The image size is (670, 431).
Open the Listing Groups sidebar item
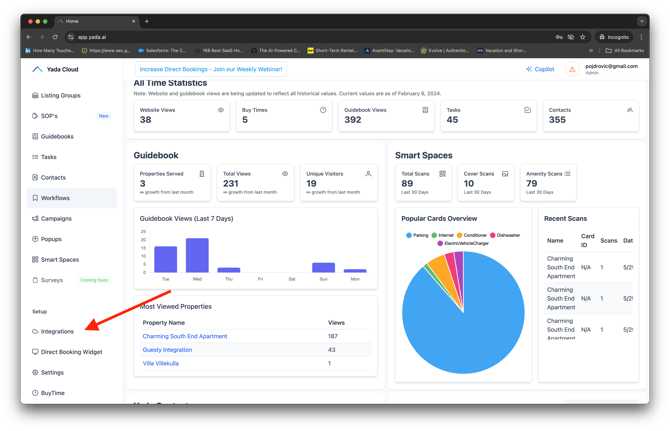tap(60, 95)
